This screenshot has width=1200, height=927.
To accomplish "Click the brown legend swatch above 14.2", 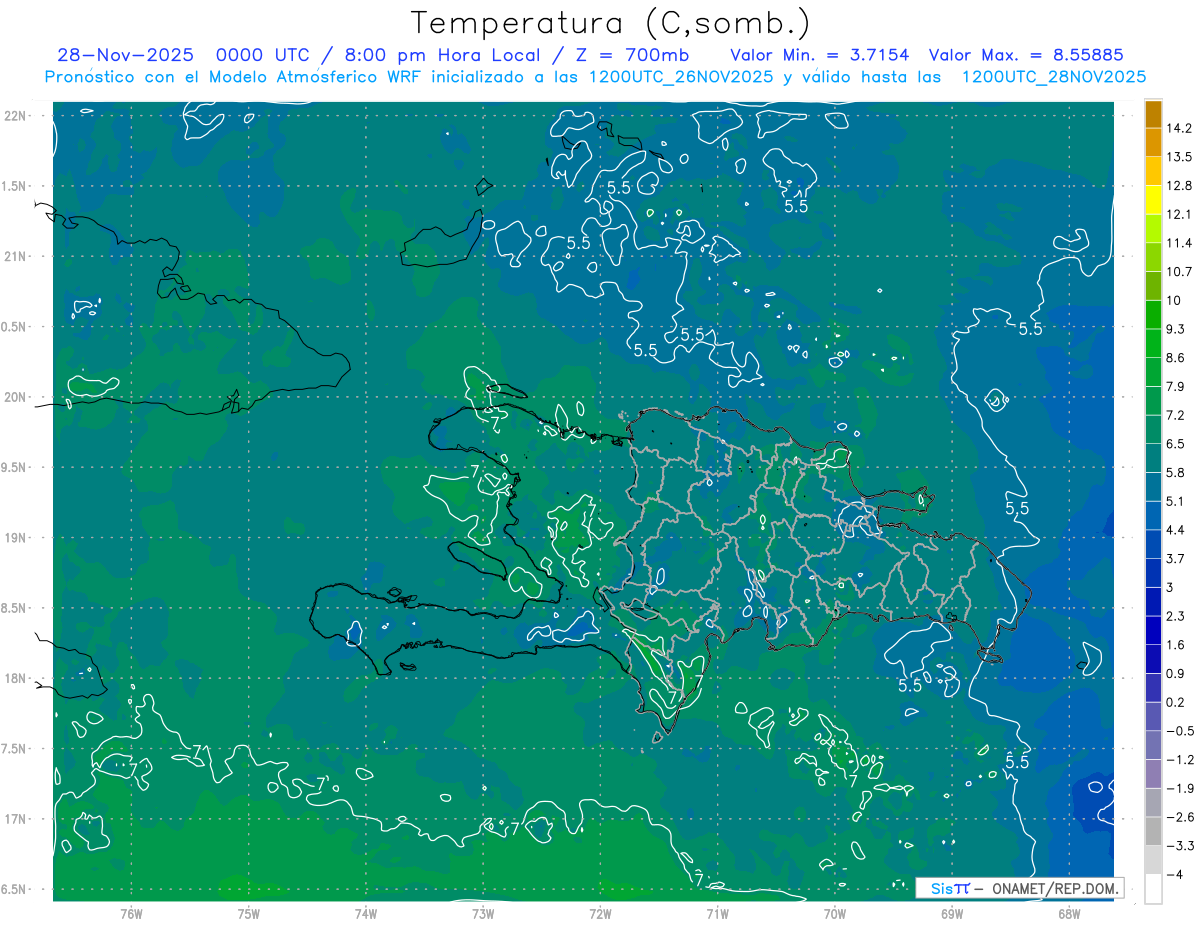I will (x=1153, y=114).
